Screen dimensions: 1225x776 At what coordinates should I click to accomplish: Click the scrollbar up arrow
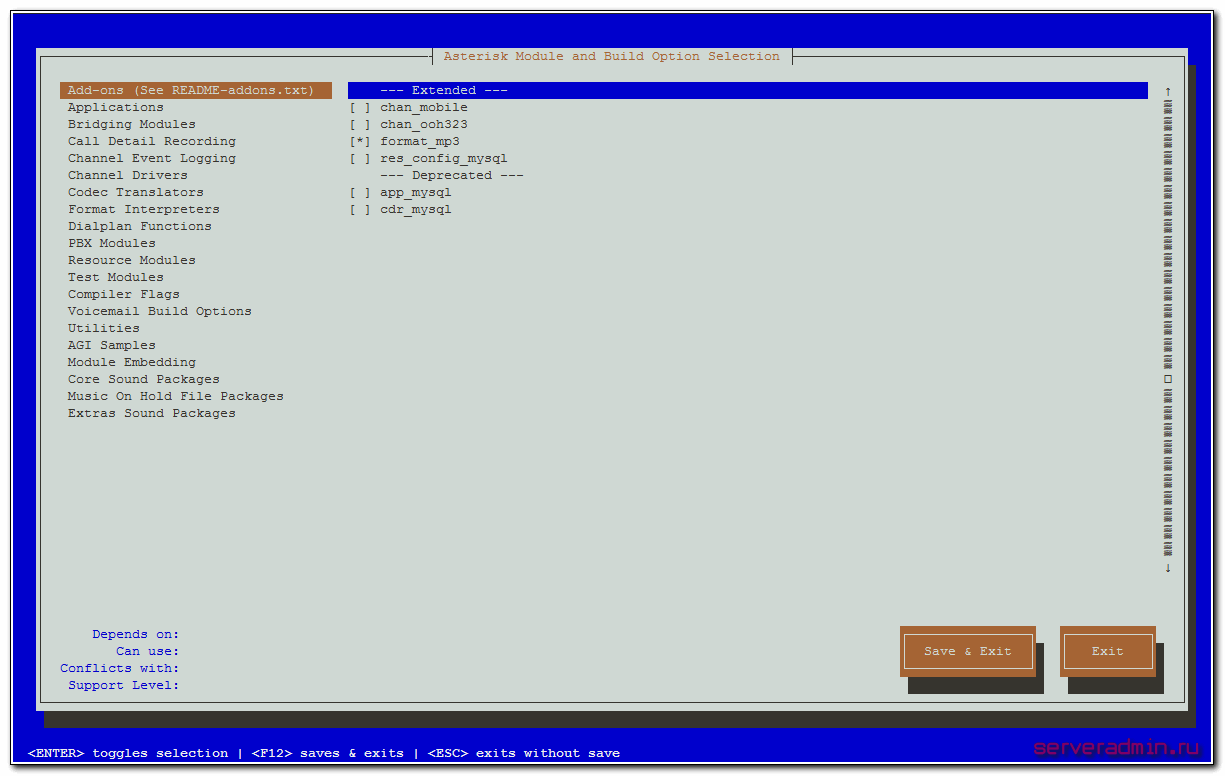[1167, 92]
